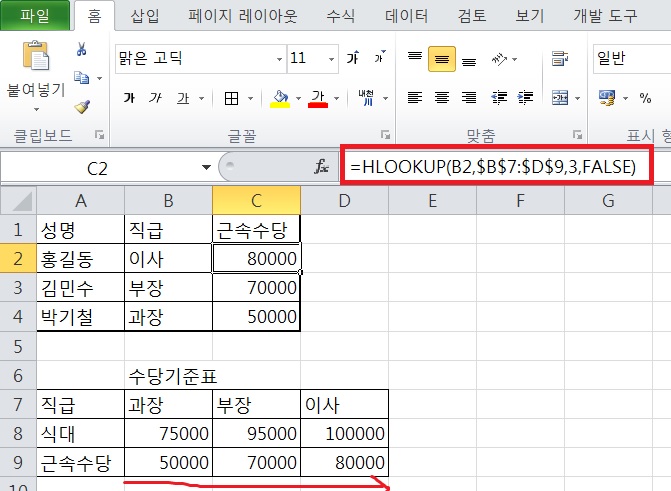Align text to top of cell
This screenshot has height=491, width=671.
415,57
